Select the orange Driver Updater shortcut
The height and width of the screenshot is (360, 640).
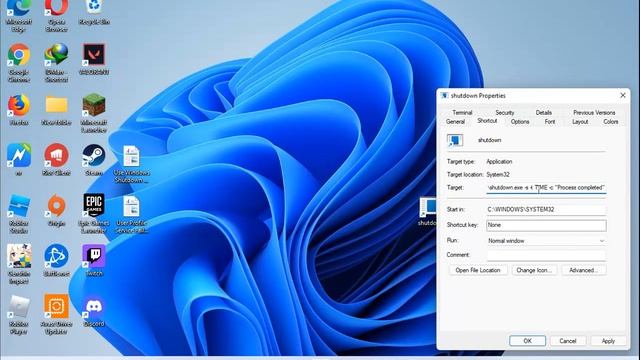56,314
